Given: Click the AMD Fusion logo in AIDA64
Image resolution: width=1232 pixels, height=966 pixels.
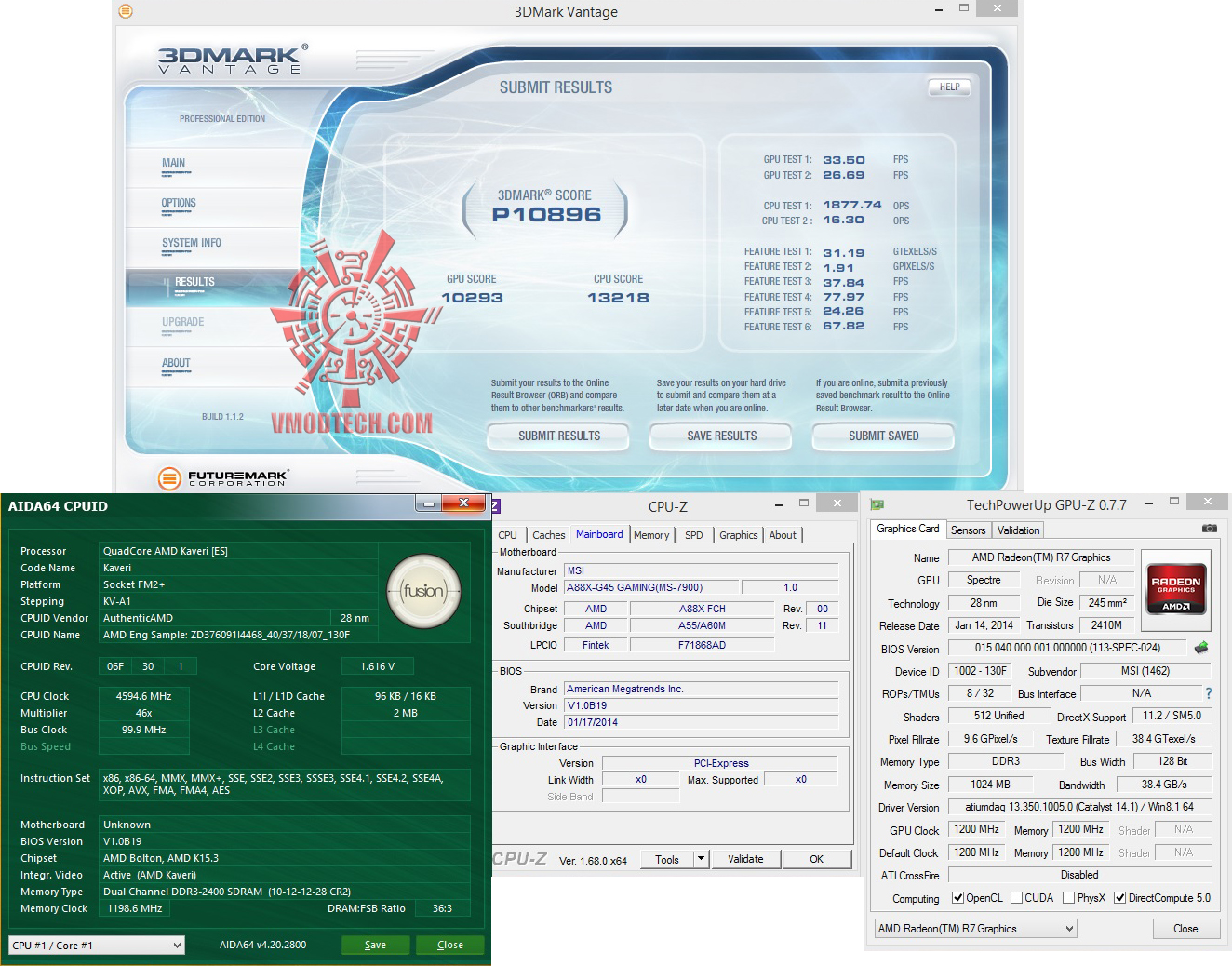Looking at the screenshot, I should coord(423,591).
